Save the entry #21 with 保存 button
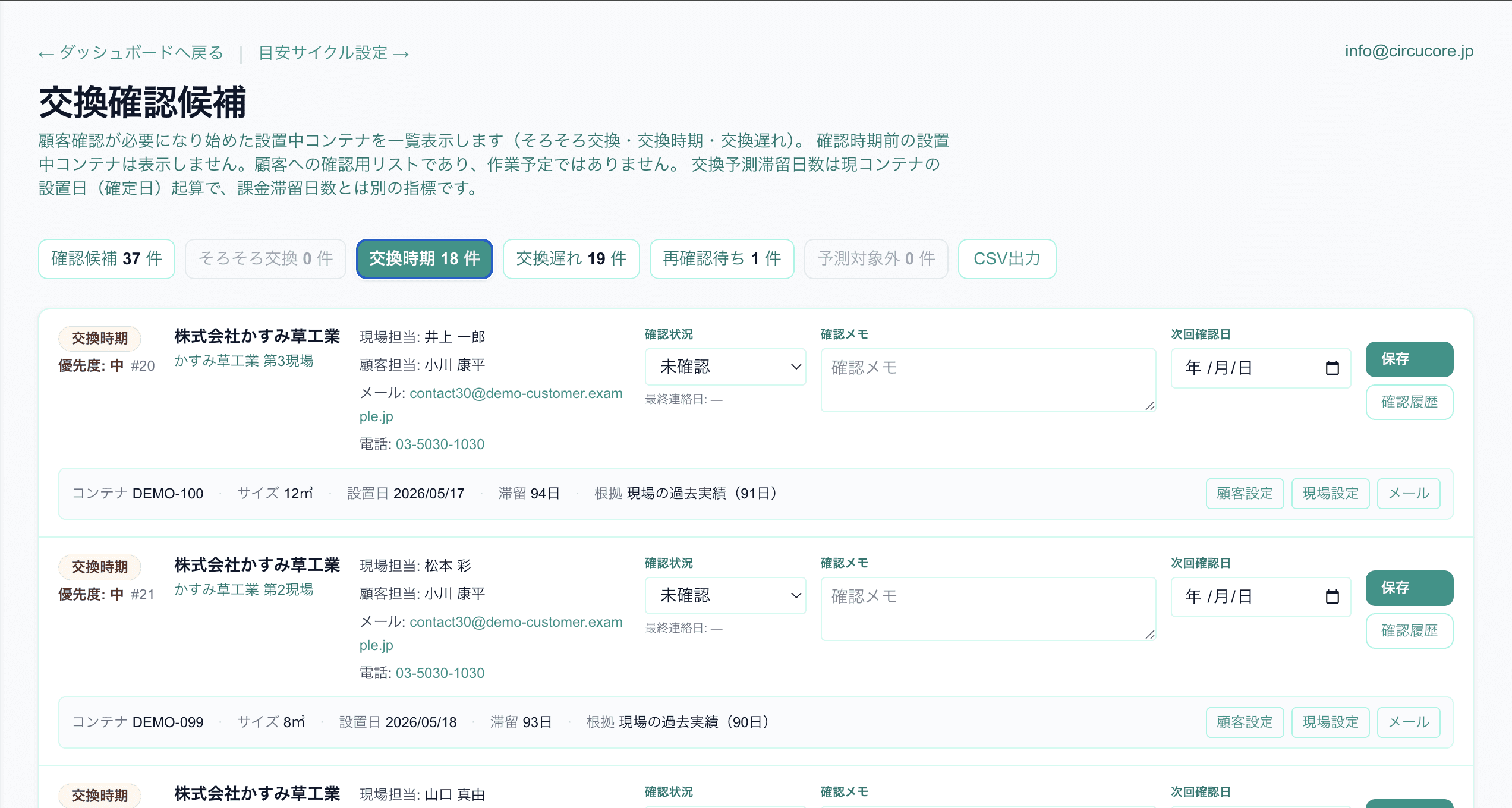This screenshot has width=1512, height=808. click(x=1409, y=588)
